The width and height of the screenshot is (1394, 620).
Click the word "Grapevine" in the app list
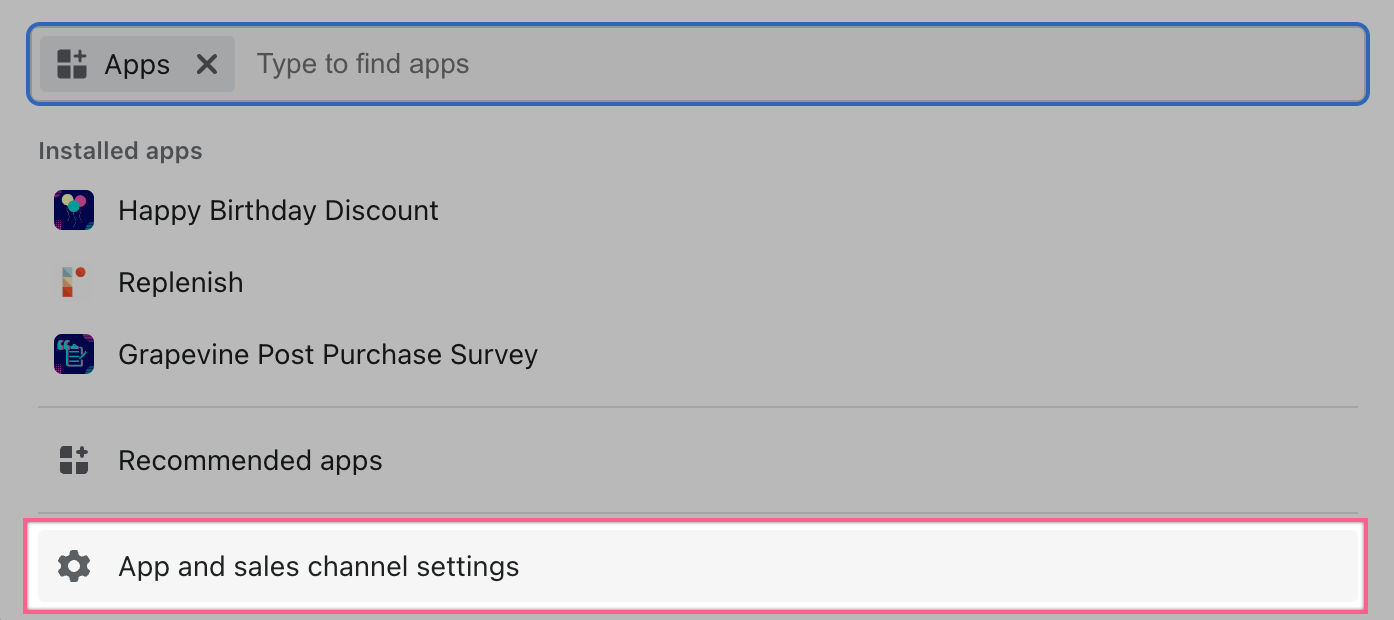tap(178, 355)
